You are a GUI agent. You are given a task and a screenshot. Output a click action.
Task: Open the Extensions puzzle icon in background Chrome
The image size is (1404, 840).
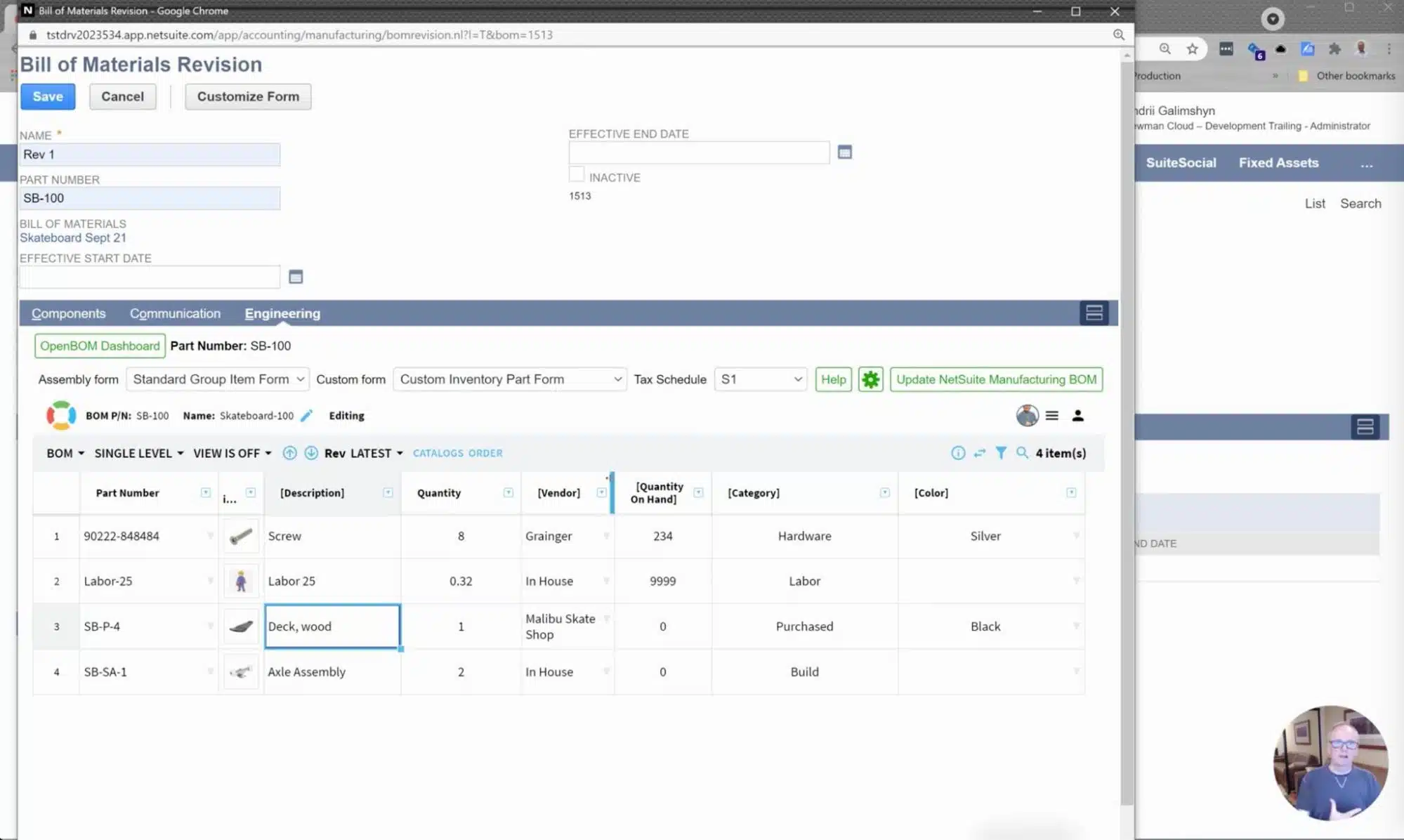pos(1334,48)
